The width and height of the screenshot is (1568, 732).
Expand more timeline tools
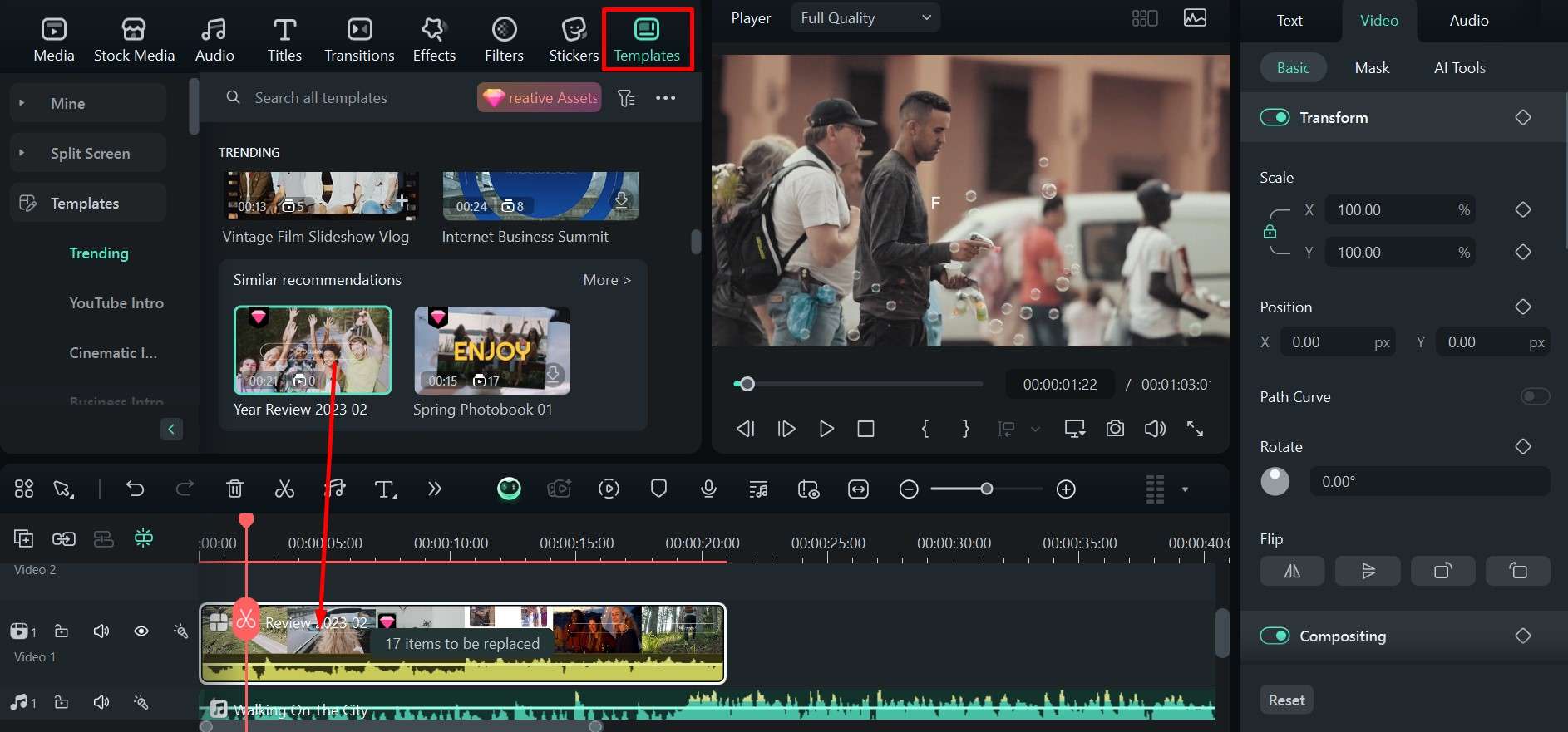[x=434, y=489]
